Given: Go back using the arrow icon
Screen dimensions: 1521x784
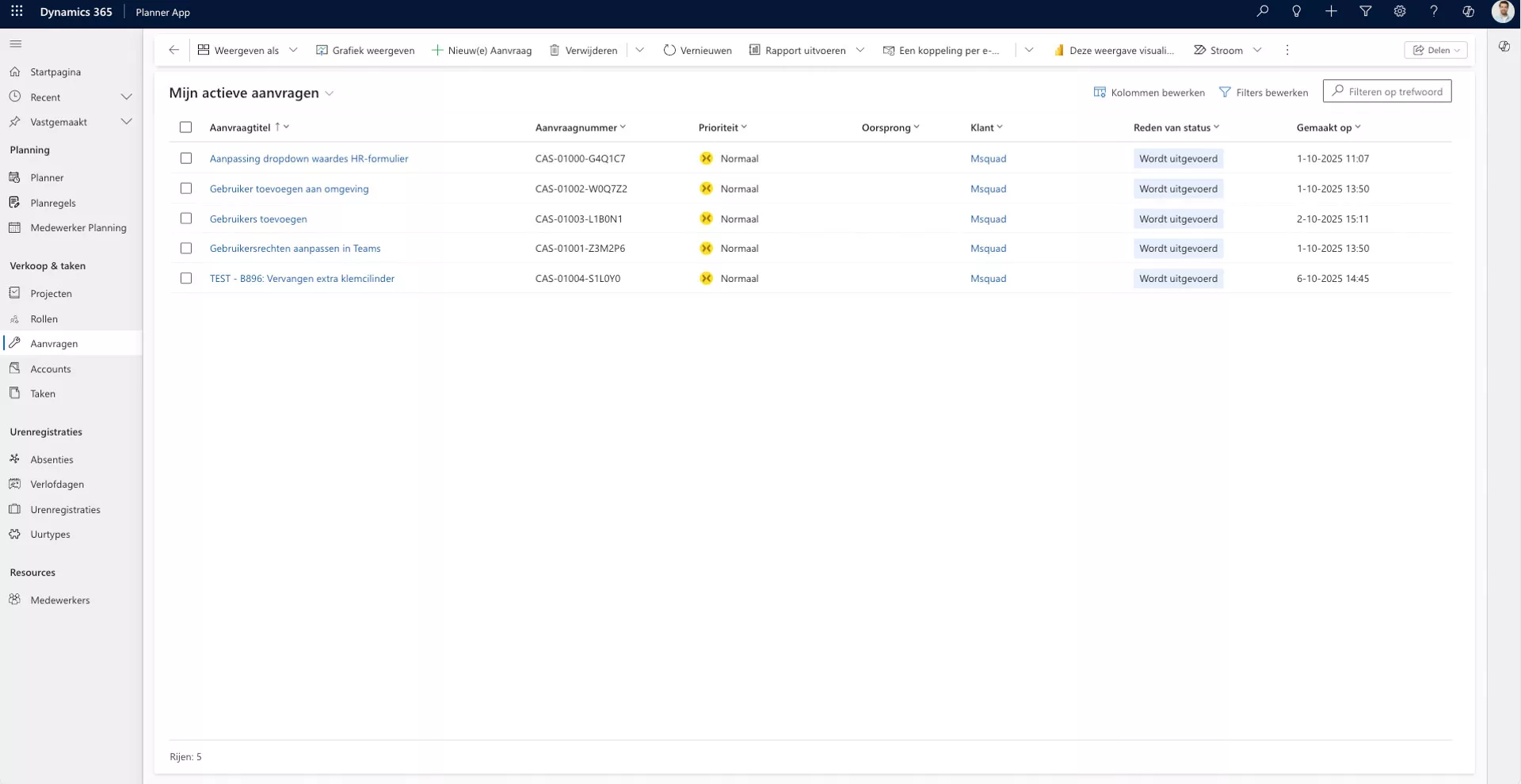Looking at the screenshot, I should [173, 50].
